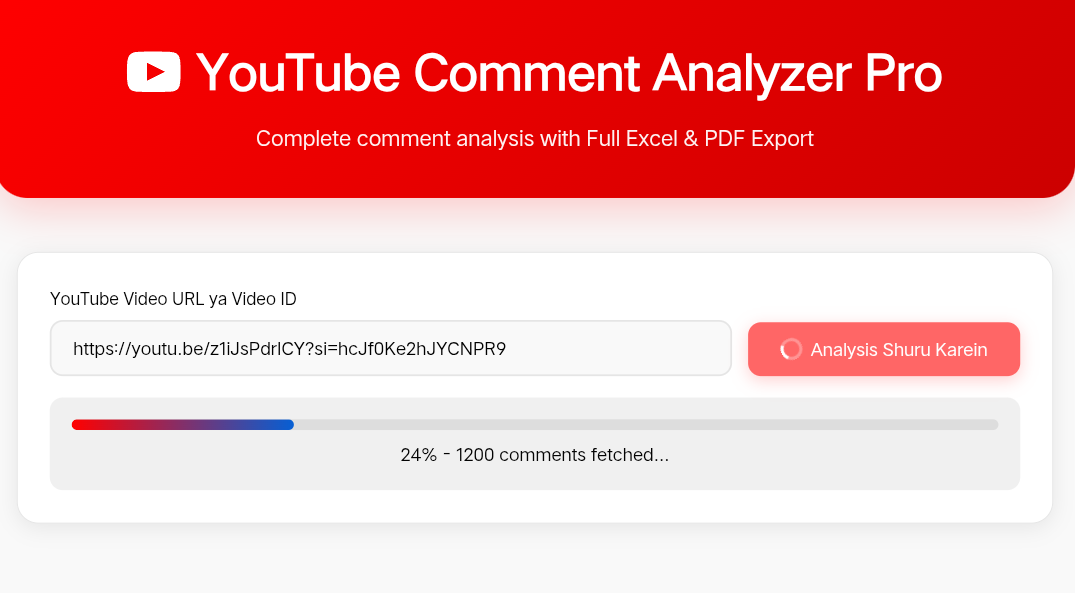Click the loading spinner inside the analysis button
This screenshot has height=593, width=1075.
(x=790, y=349)
